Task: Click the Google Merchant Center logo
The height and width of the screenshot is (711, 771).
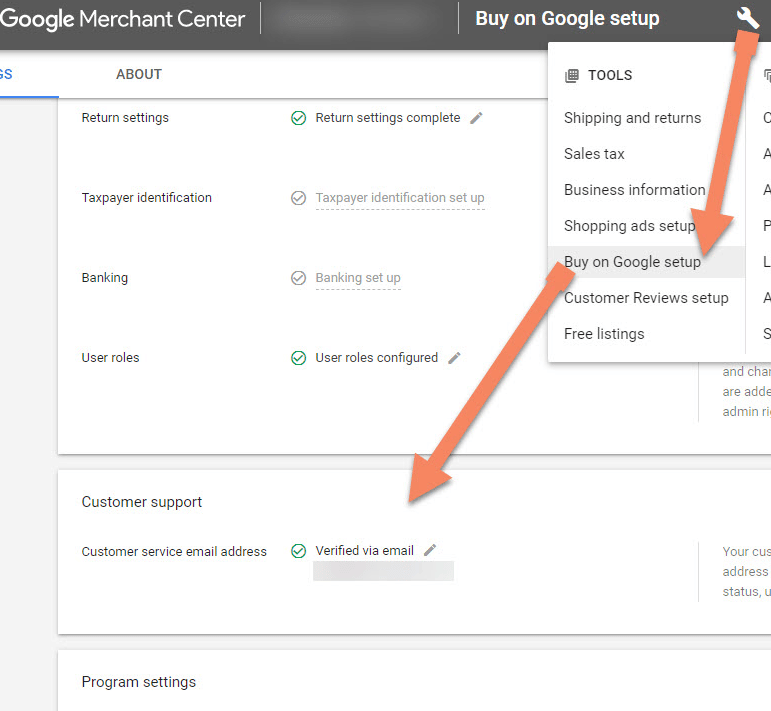Action: click(122, 19)
